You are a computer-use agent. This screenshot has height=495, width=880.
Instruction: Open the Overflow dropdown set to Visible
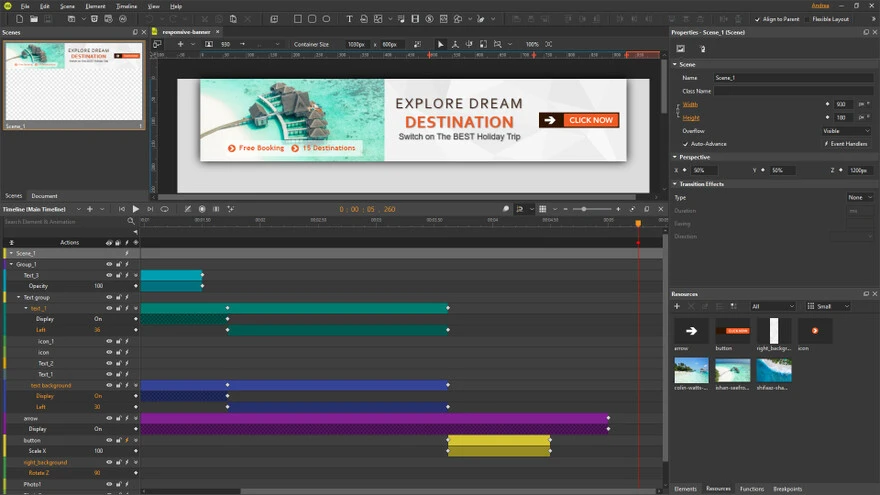846,131
